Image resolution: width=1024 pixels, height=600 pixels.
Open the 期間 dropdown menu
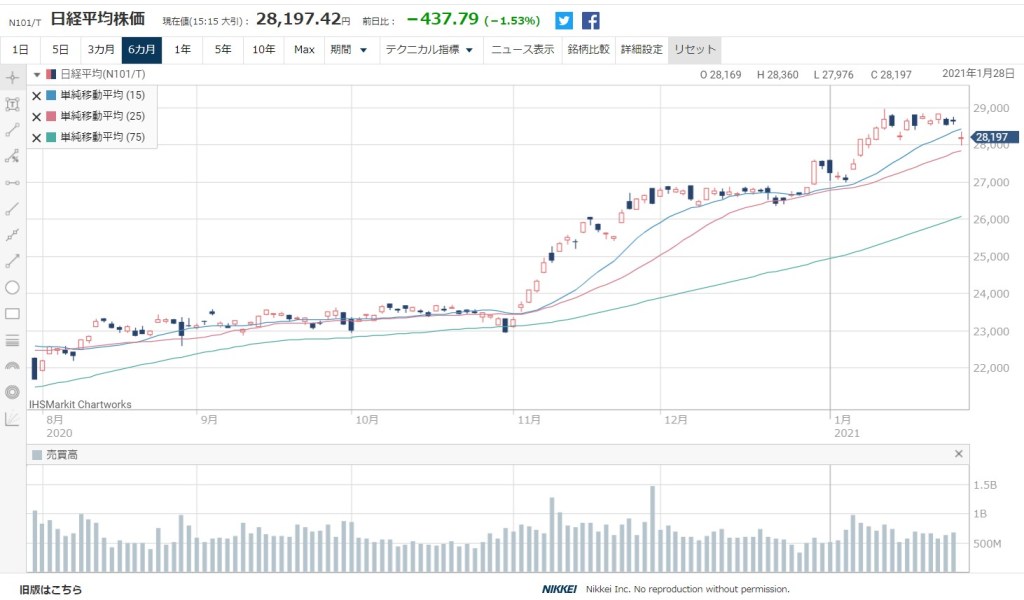click(348, 49)
